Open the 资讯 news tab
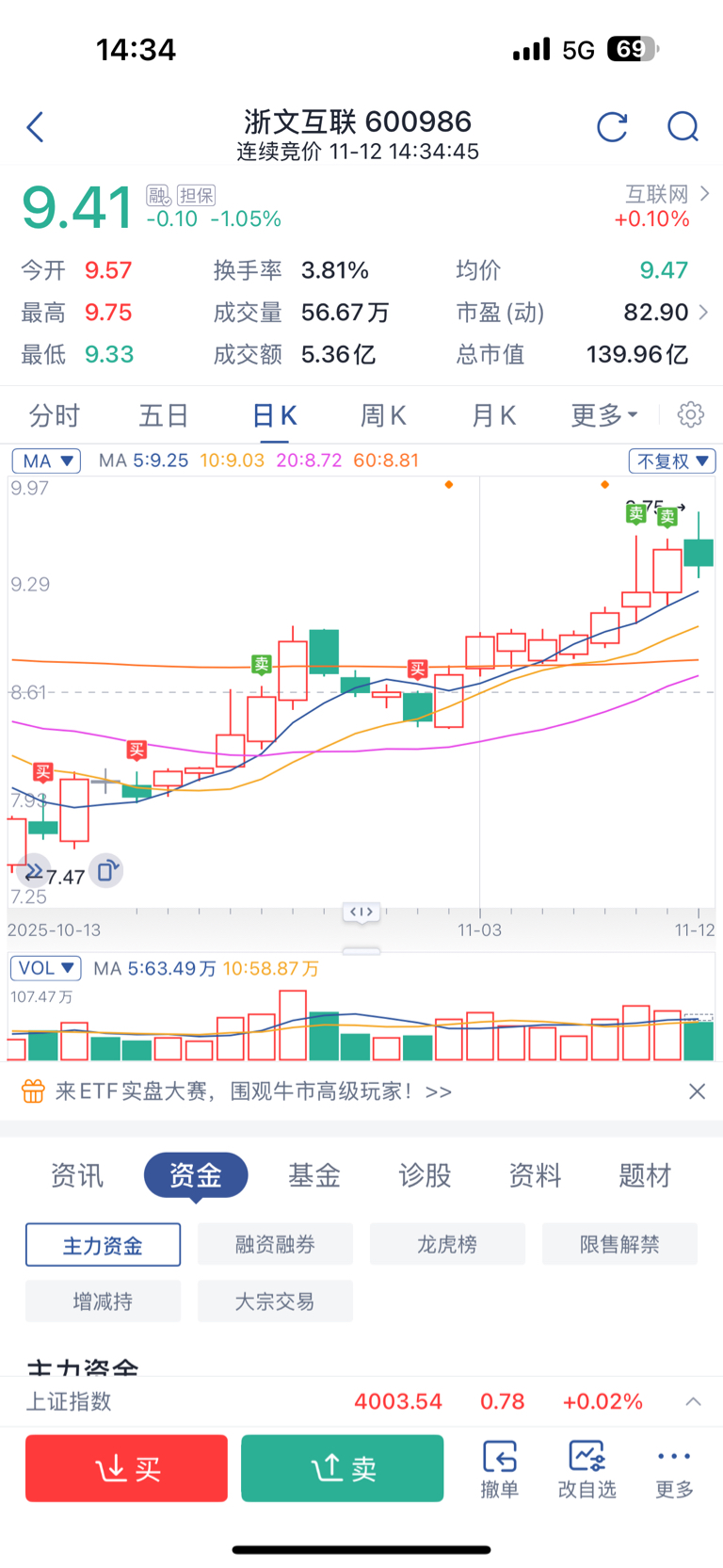Viewport: 723px width, 1568px height. tap(77, 1175)
